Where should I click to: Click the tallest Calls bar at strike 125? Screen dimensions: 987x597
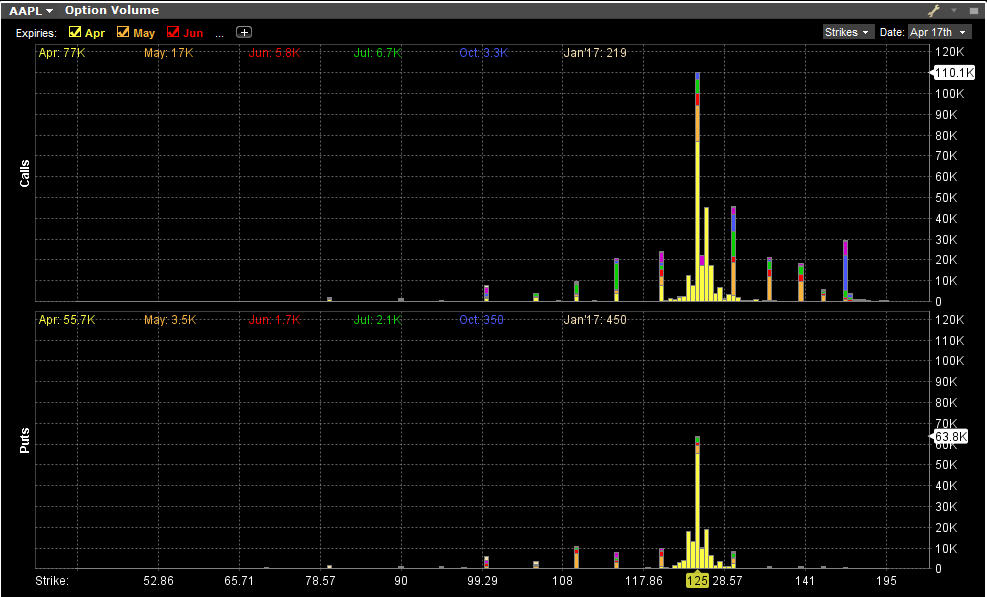pos(697,186)
